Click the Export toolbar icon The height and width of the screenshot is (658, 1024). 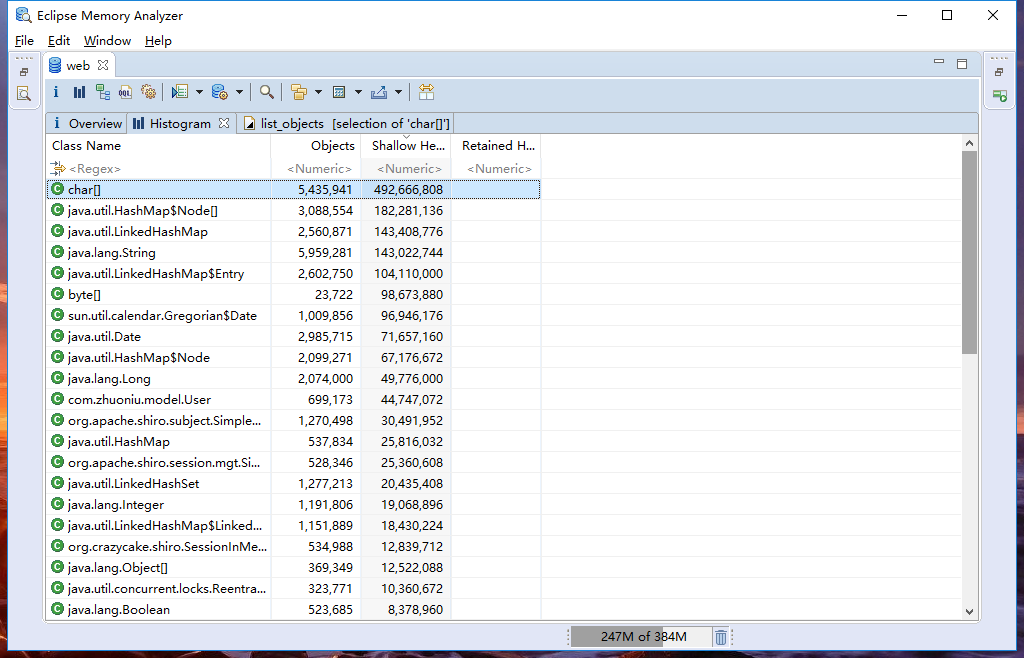[x=379, y=92]
